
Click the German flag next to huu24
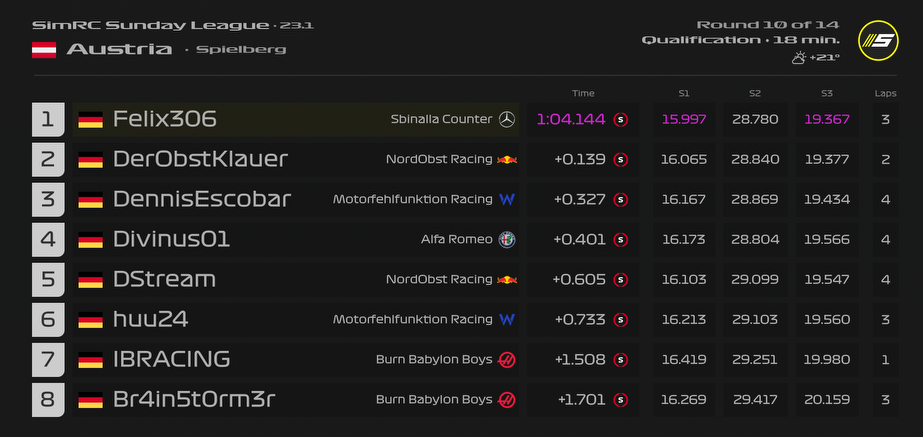pyautogui.click(x=91, y=320)
